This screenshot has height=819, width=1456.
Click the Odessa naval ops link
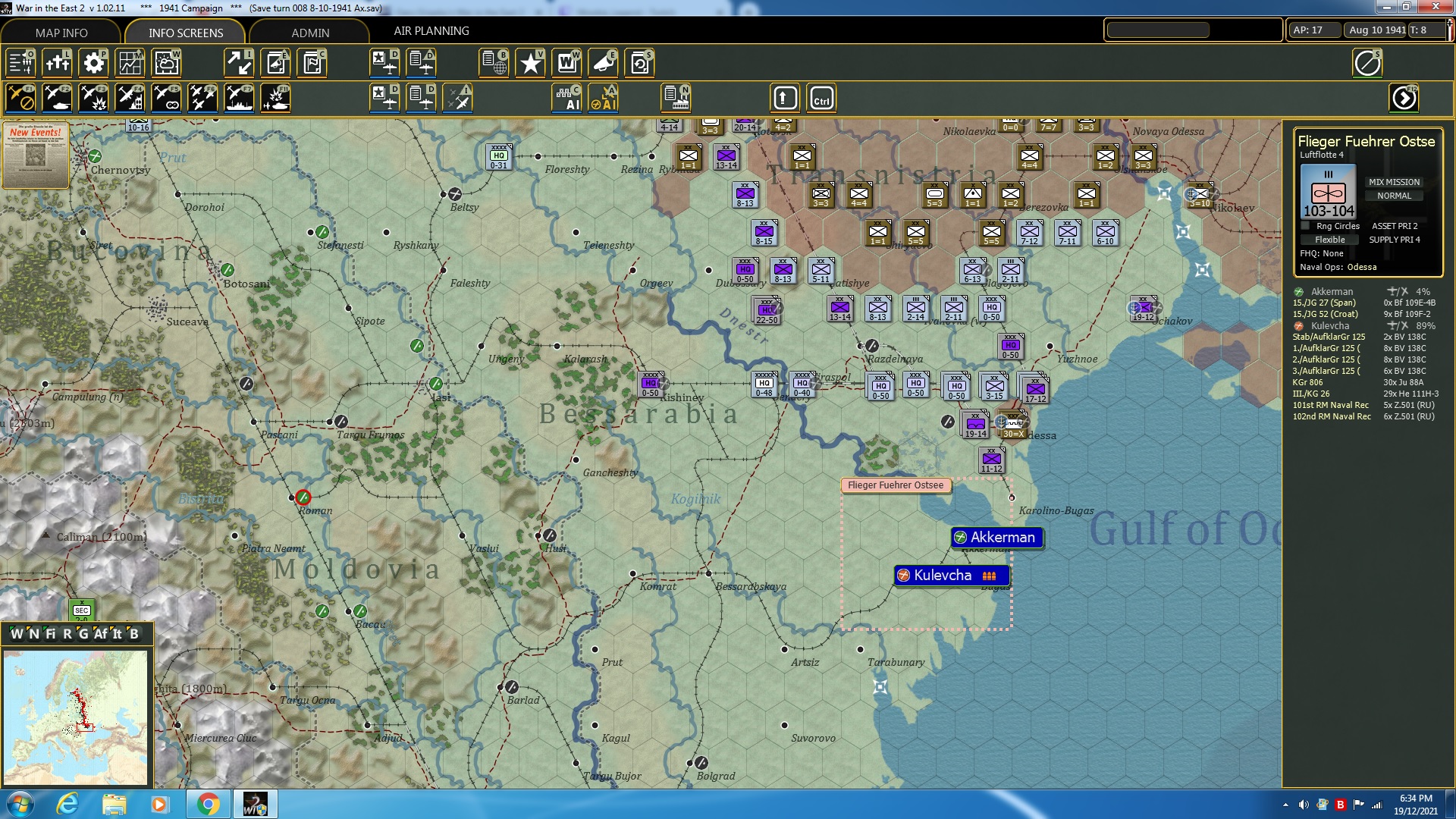point(1361,267)
